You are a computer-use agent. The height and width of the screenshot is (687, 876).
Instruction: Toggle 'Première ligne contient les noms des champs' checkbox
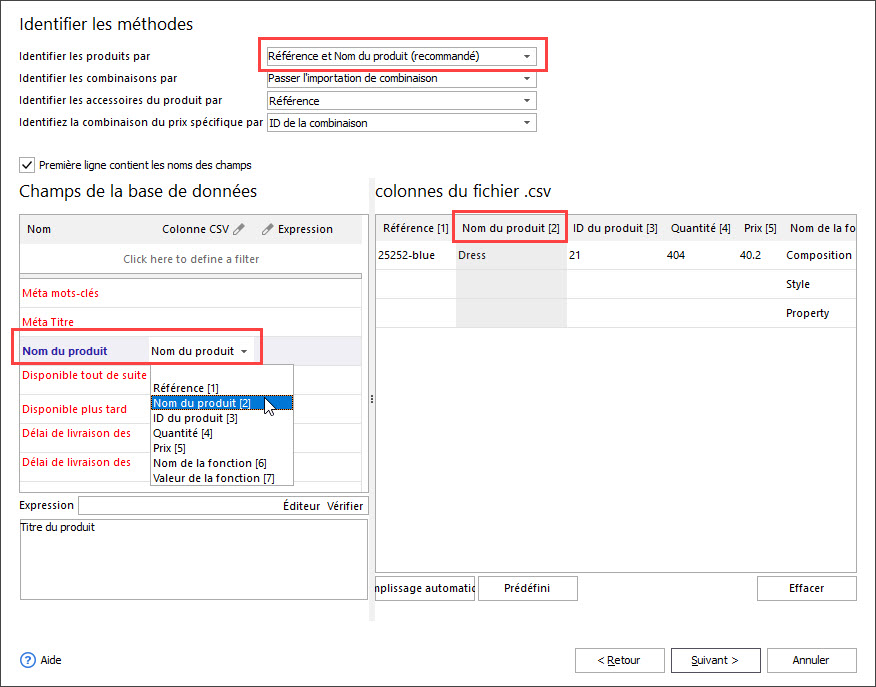pos(27,165)
